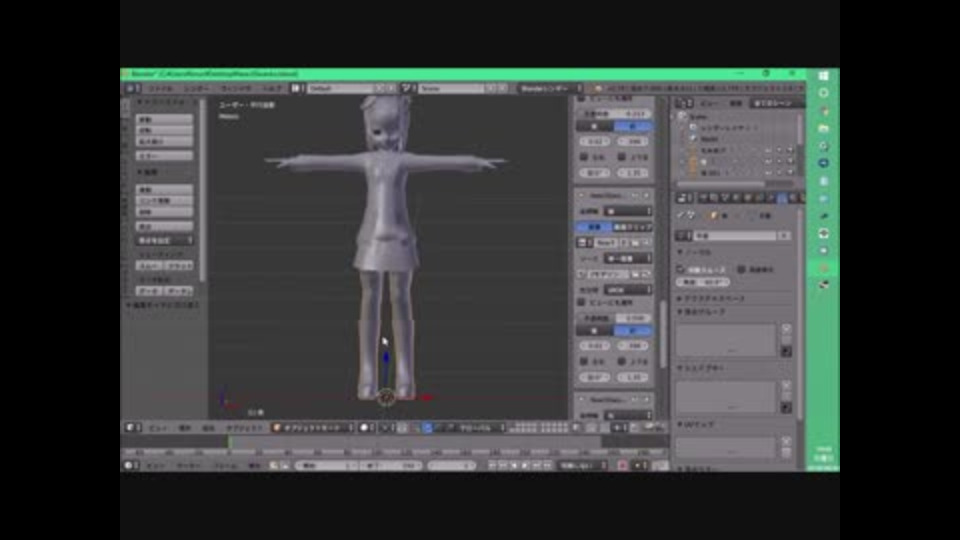Apply Smooth shading from the tool shelf
Image resolution: width=960 pixels, height=540 pixels.
(149, 266)
